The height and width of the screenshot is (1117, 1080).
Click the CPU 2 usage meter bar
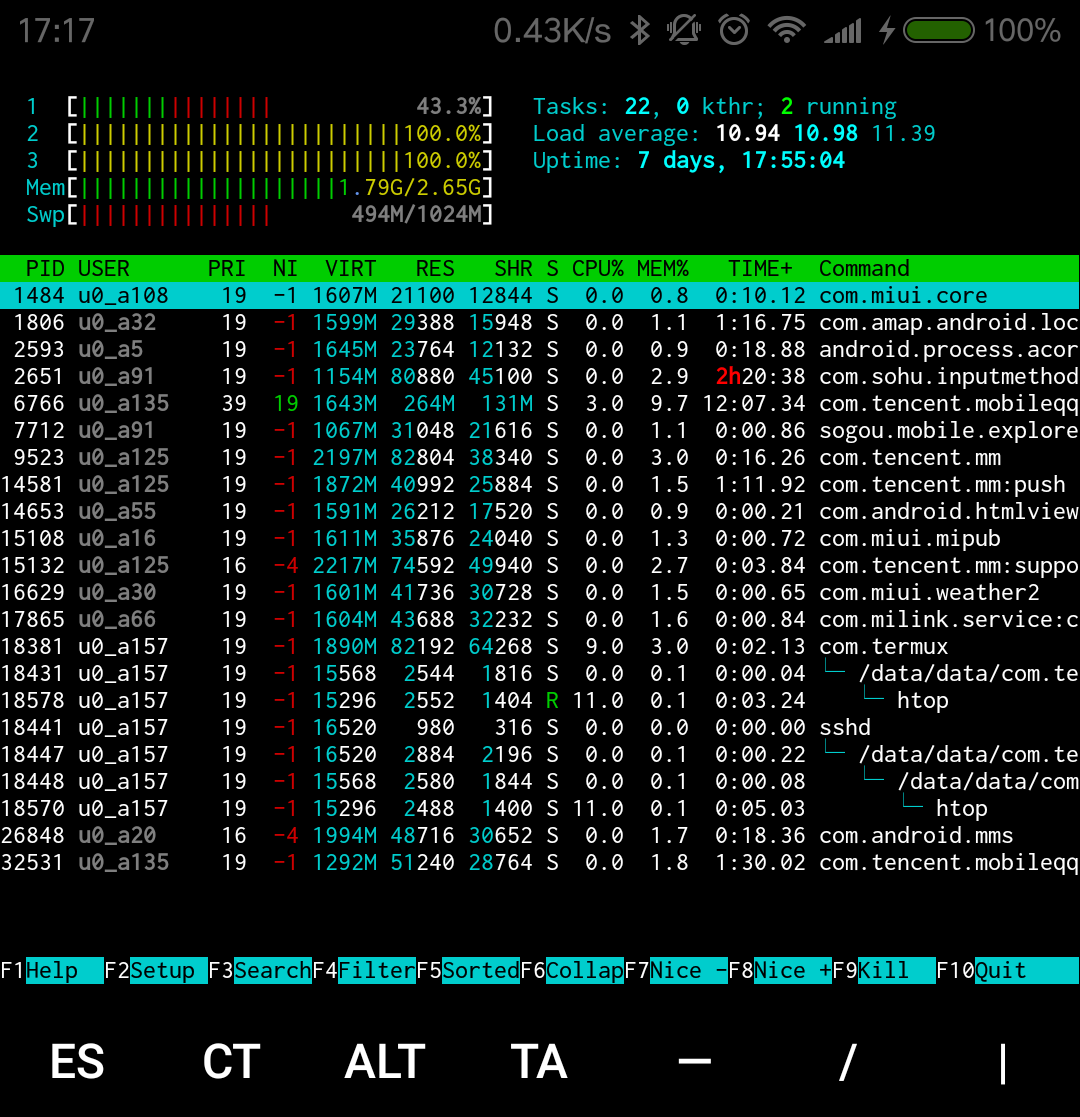tap(259, 134)
